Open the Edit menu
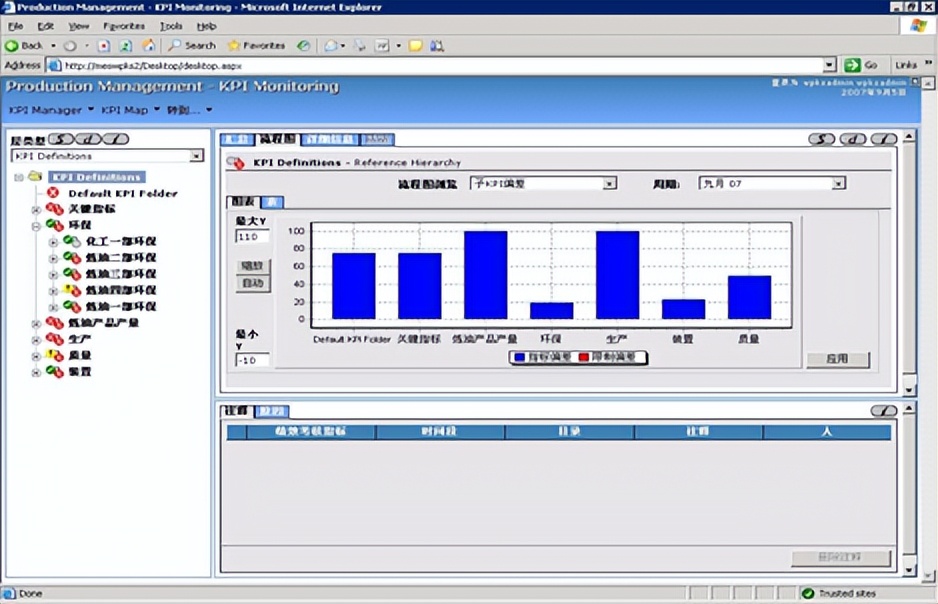The height and width of the screenshot is (604, 938). pyautogui.click(x=45, y=26)
